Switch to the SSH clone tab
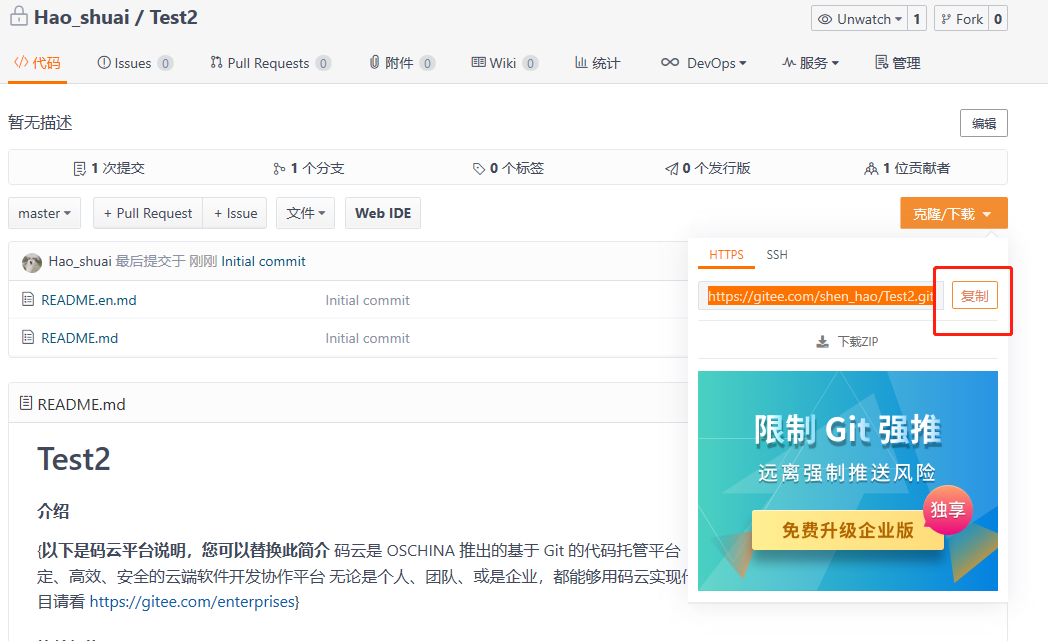Screen dimensions: 1048x641 (777, 255)
